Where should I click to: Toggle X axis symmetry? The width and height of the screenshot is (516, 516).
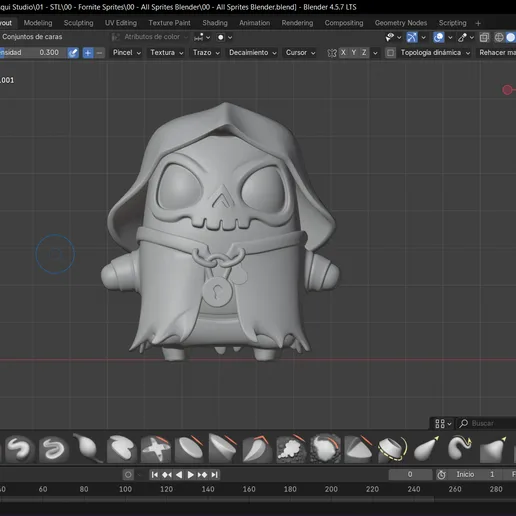pyautogui.click(x=343, y=52)
